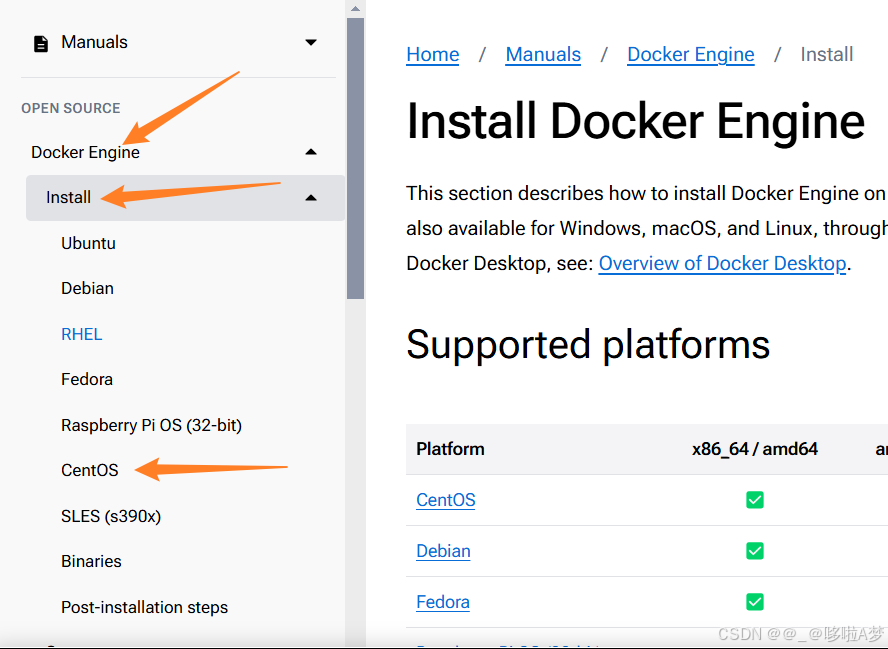Select Debian in the sidebar

[86, 288]
